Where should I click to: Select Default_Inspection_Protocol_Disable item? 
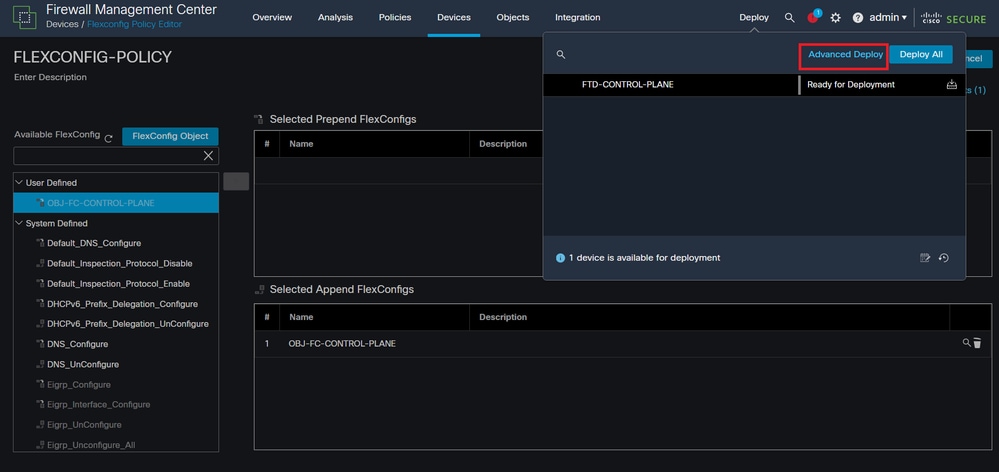coord(120,263)
